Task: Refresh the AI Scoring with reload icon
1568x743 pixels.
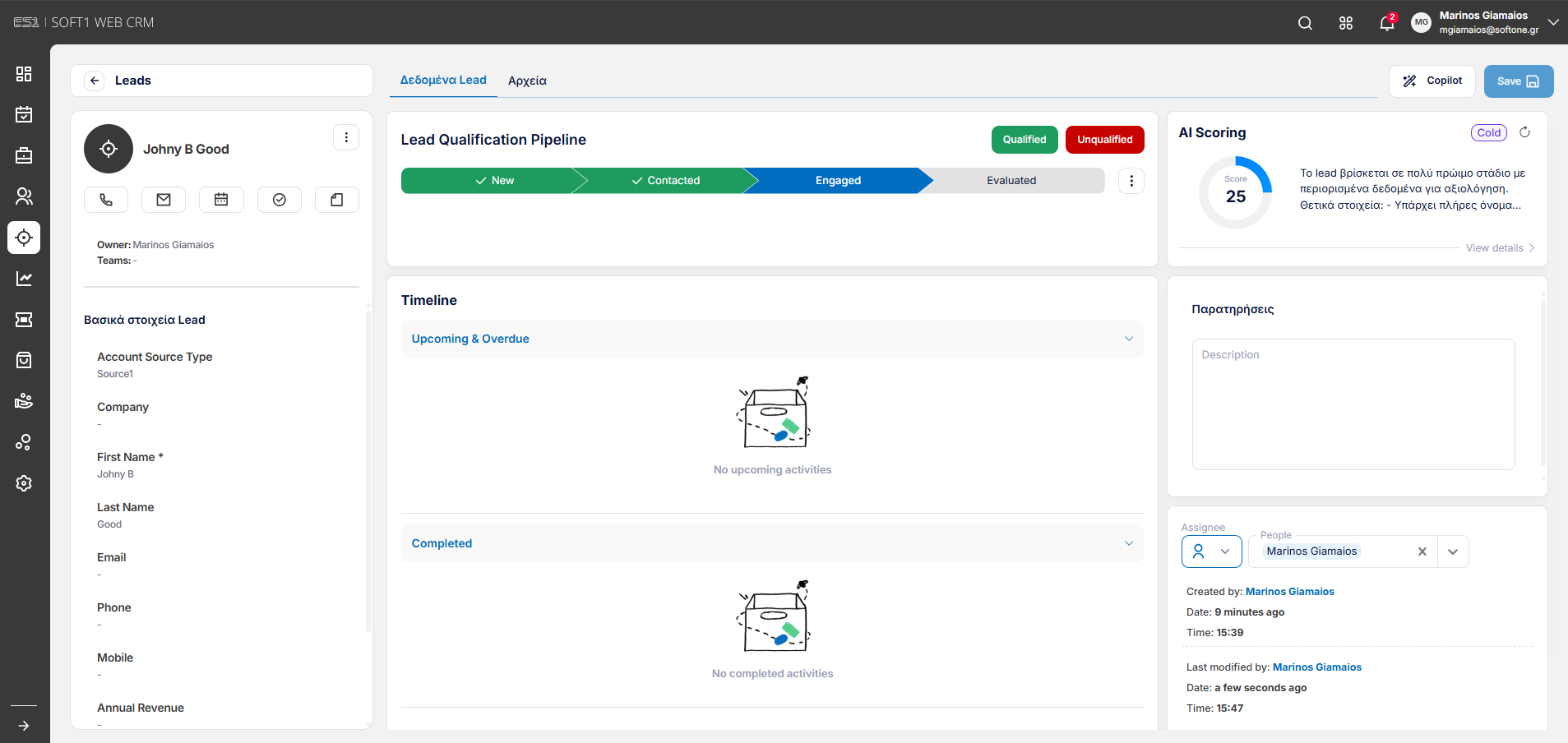Action: point(1524,132)
